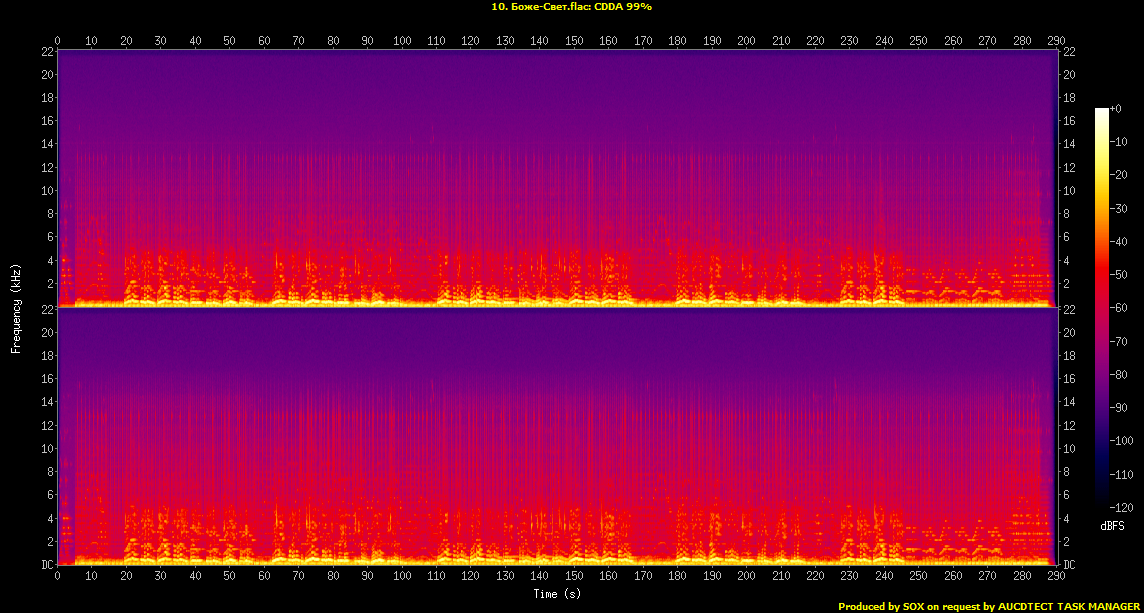Click the "-120" label on the color scale
1144x613 pixels.
(1120, 506)
